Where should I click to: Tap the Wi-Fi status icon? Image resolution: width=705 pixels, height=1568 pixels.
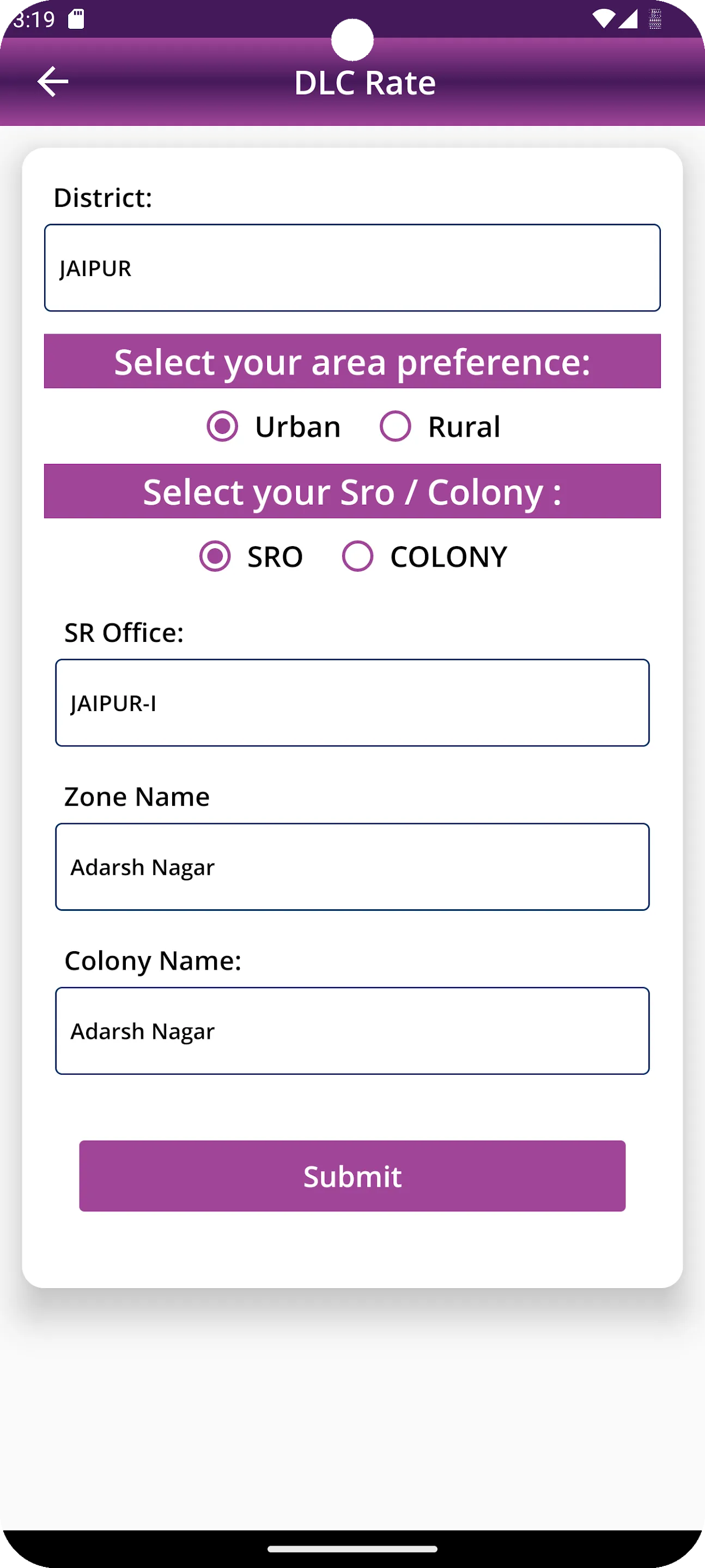(x=605, y=19)
